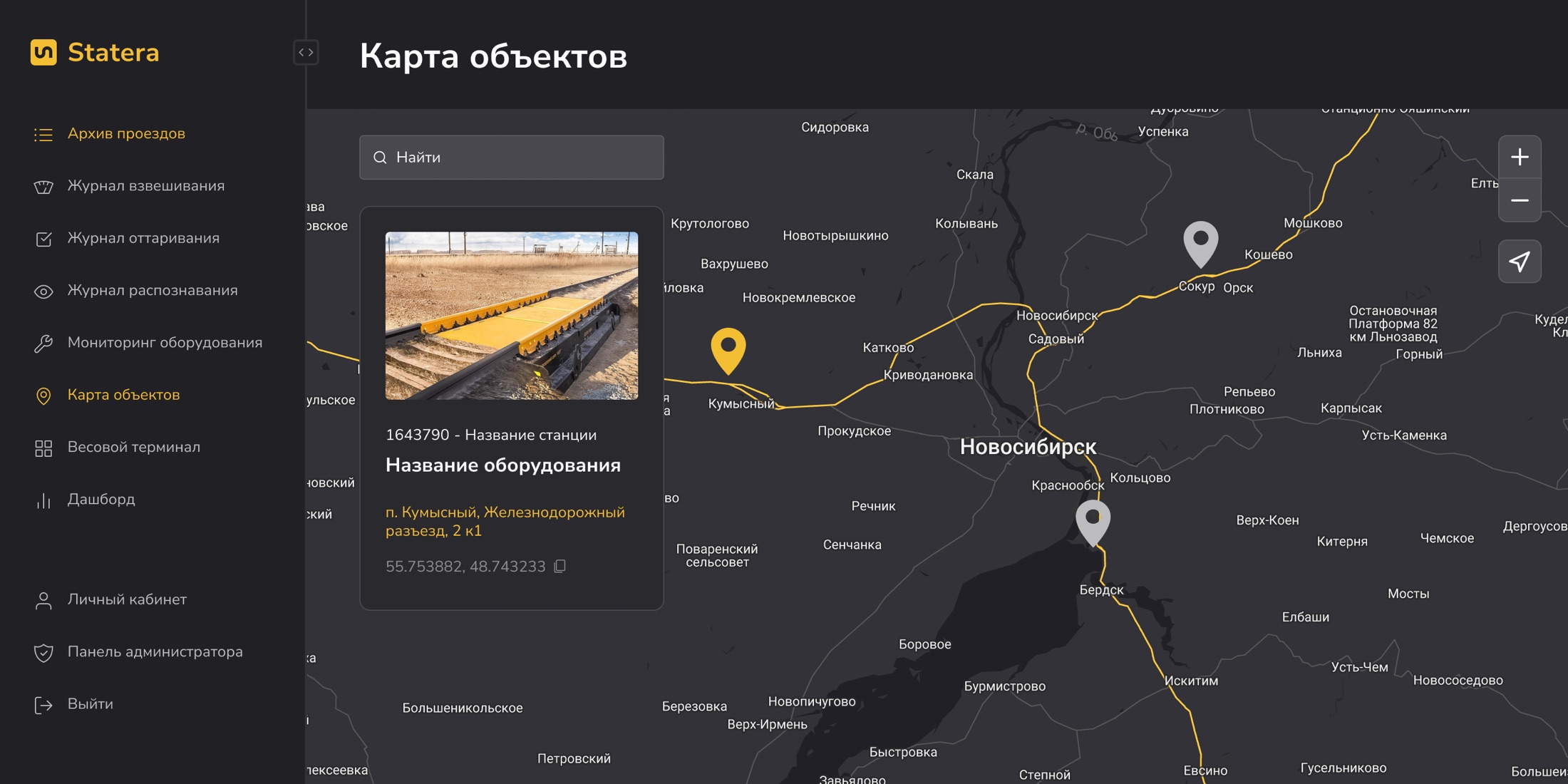Copy coordinates with the copy icon
1568x784 pixels.
click(560, 566)
